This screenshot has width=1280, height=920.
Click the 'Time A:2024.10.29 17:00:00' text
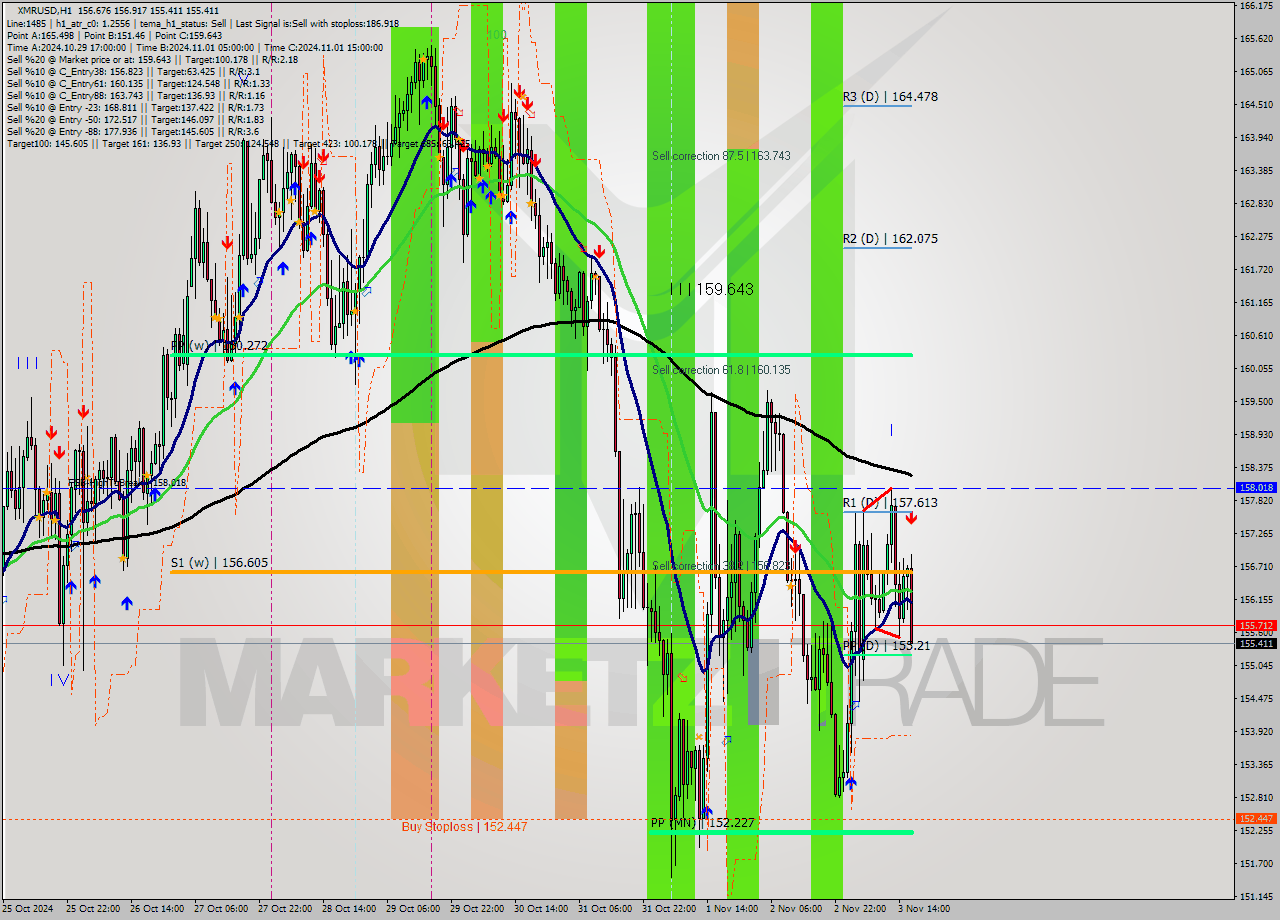click(x=66, y=47)
